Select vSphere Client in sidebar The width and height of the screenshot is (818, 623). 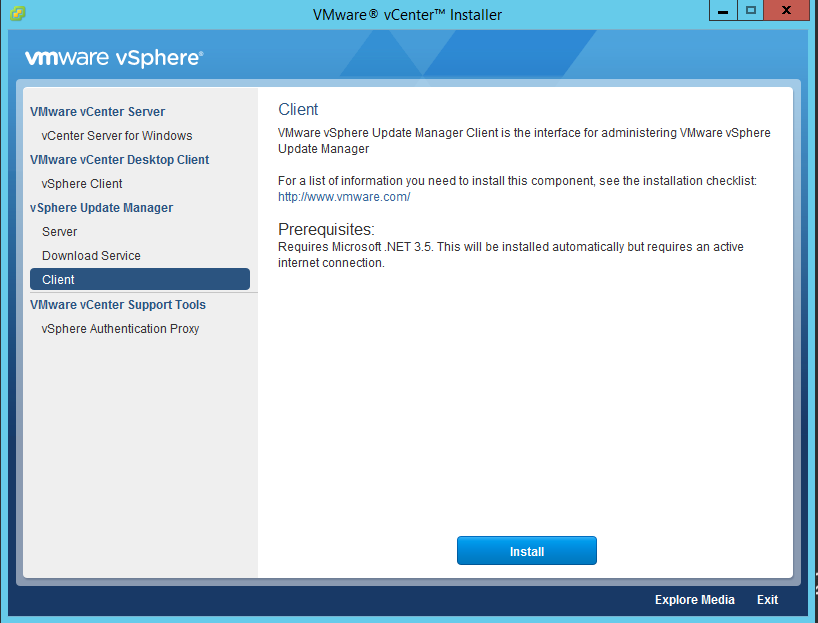(x=82, y=184)
